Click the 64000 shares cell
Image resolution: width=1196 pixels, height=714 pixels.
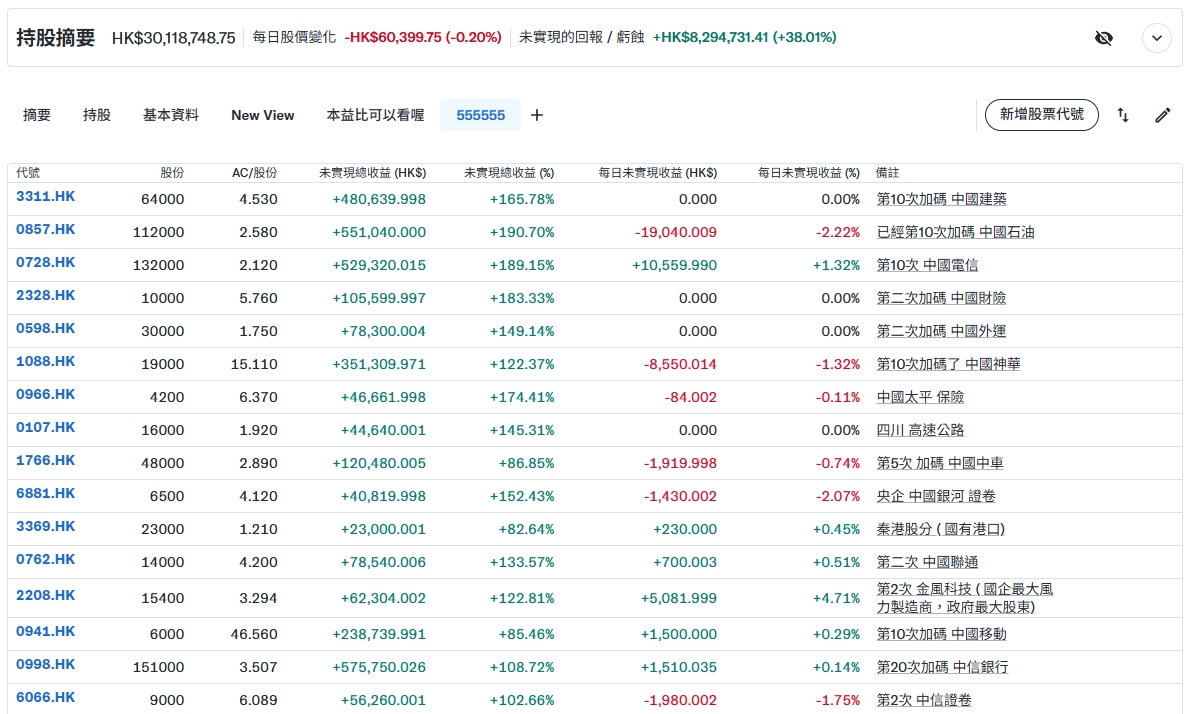(162, 199)
